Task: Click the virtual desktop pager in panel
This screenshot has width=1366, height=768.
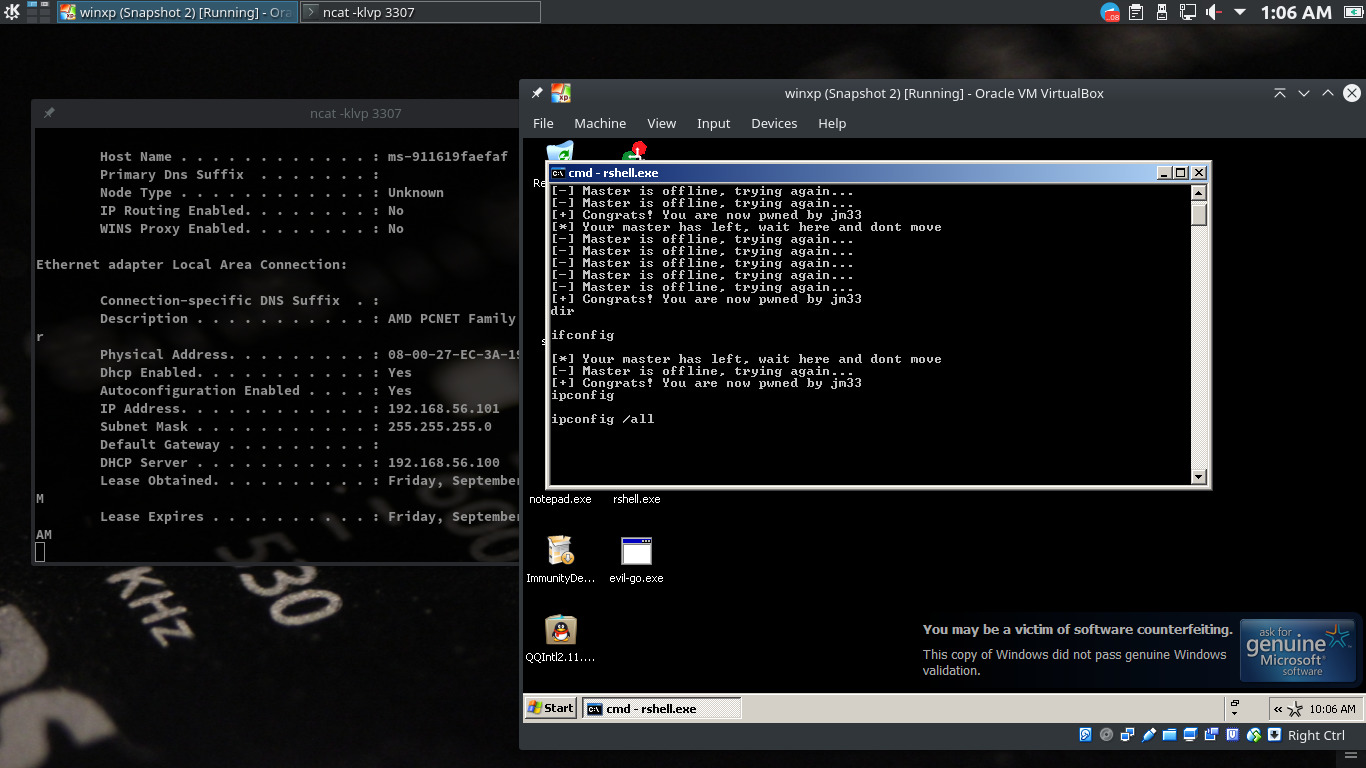Action: (39, 12)
